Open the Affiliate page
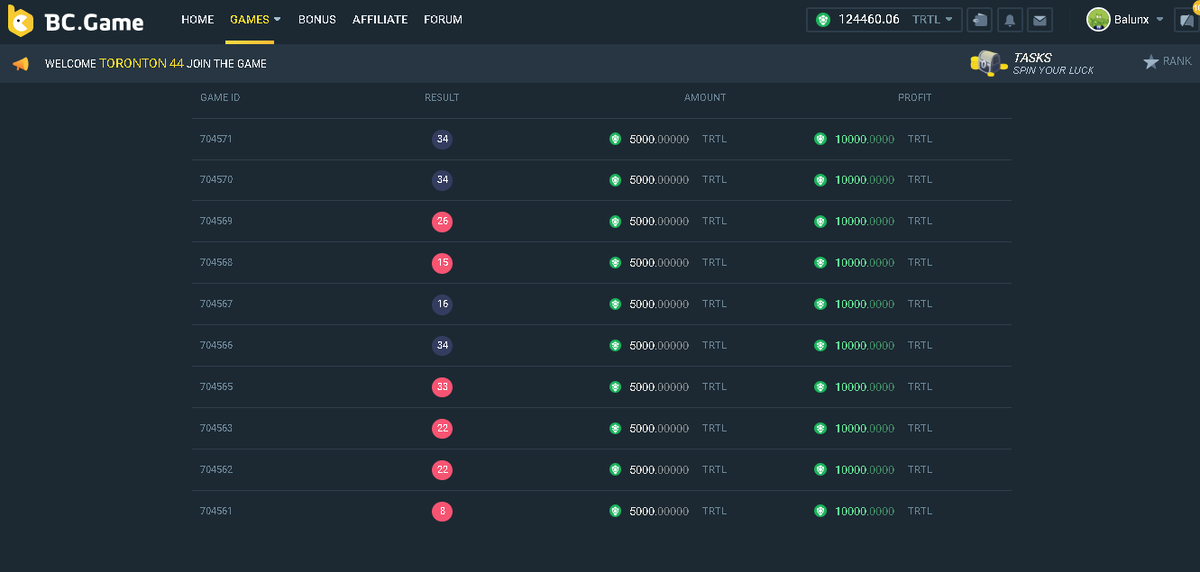This screenshot has width=1200, height=572. (x=380, y=19)
